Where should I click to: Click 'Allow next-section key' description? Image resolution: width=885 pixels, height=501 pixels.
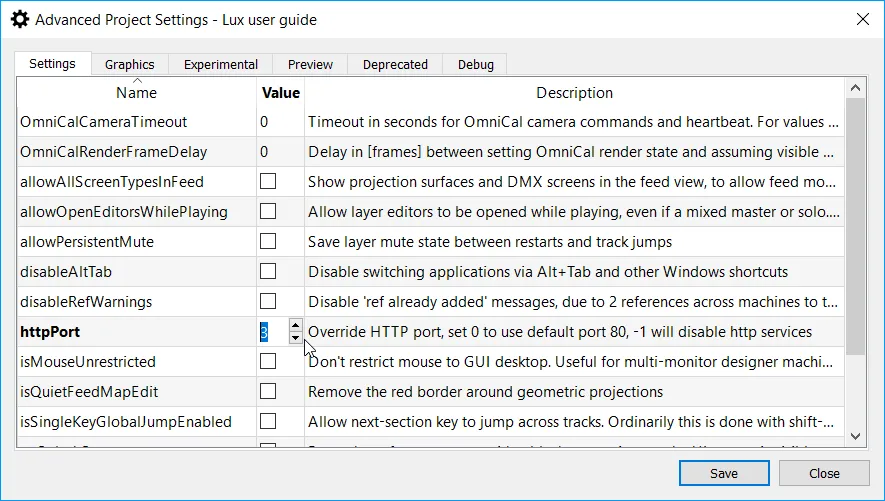tap(571, 421)
